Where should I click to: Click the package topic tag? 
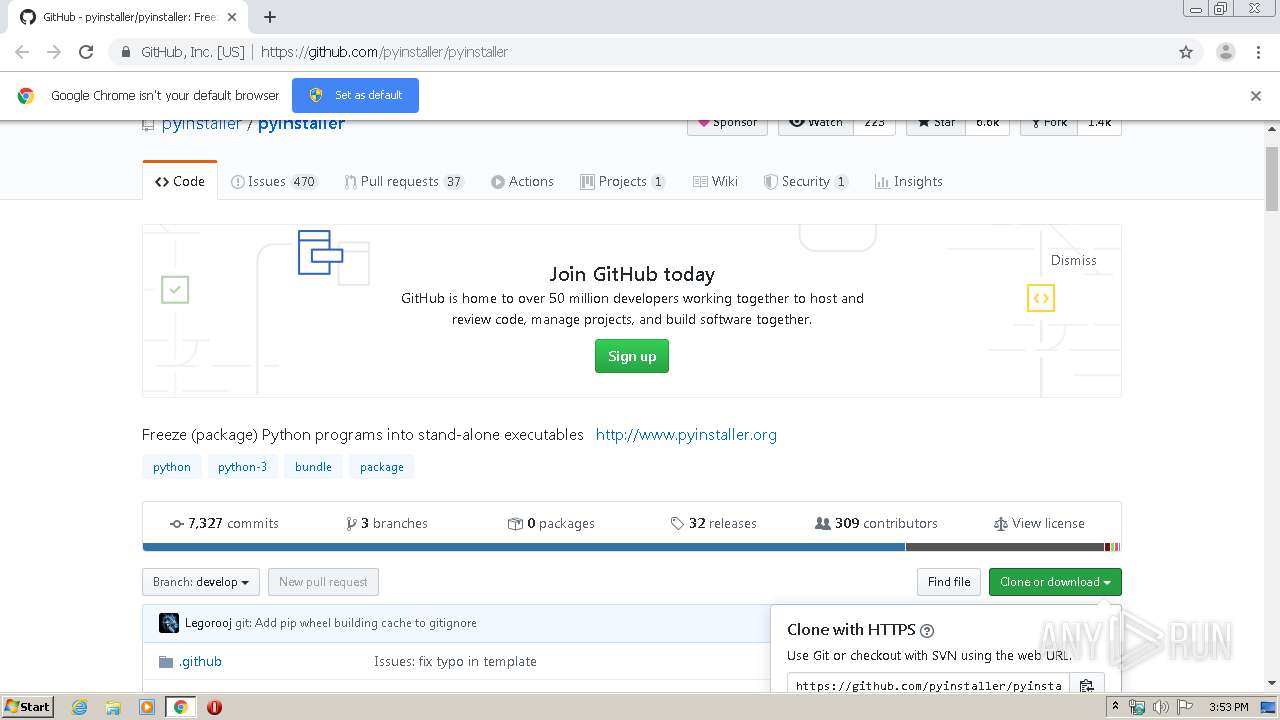(x=382, y=467)
